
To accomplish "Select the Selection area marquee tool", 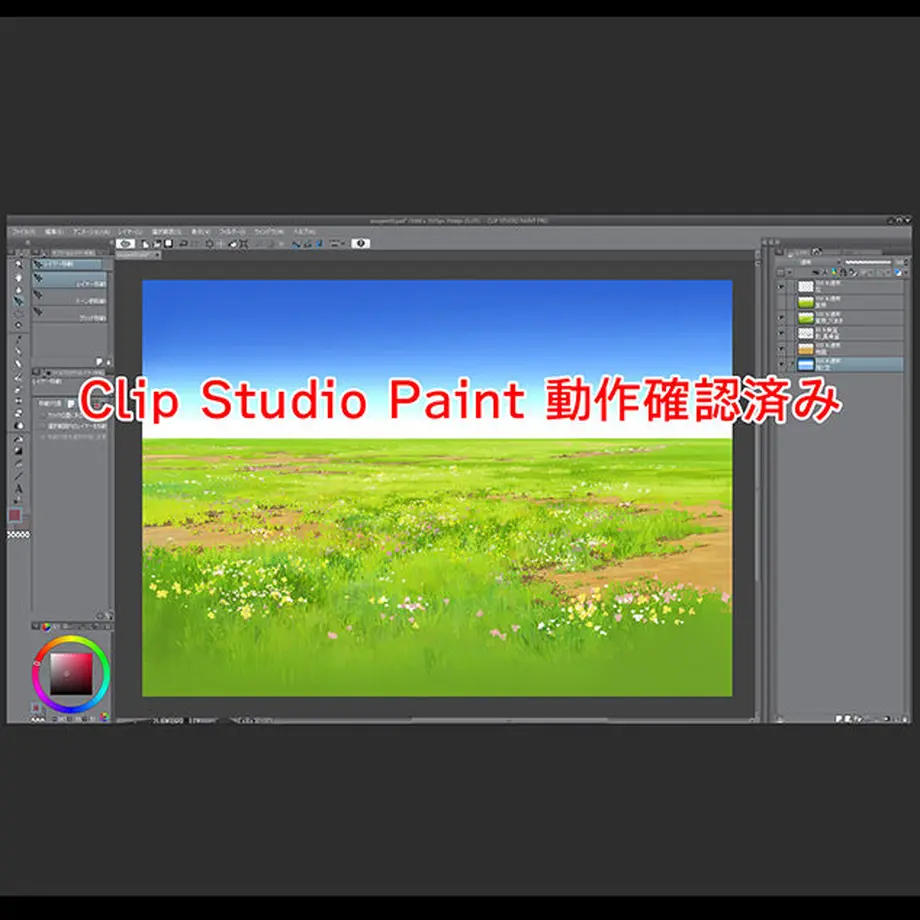I will (x=18, y=314).
